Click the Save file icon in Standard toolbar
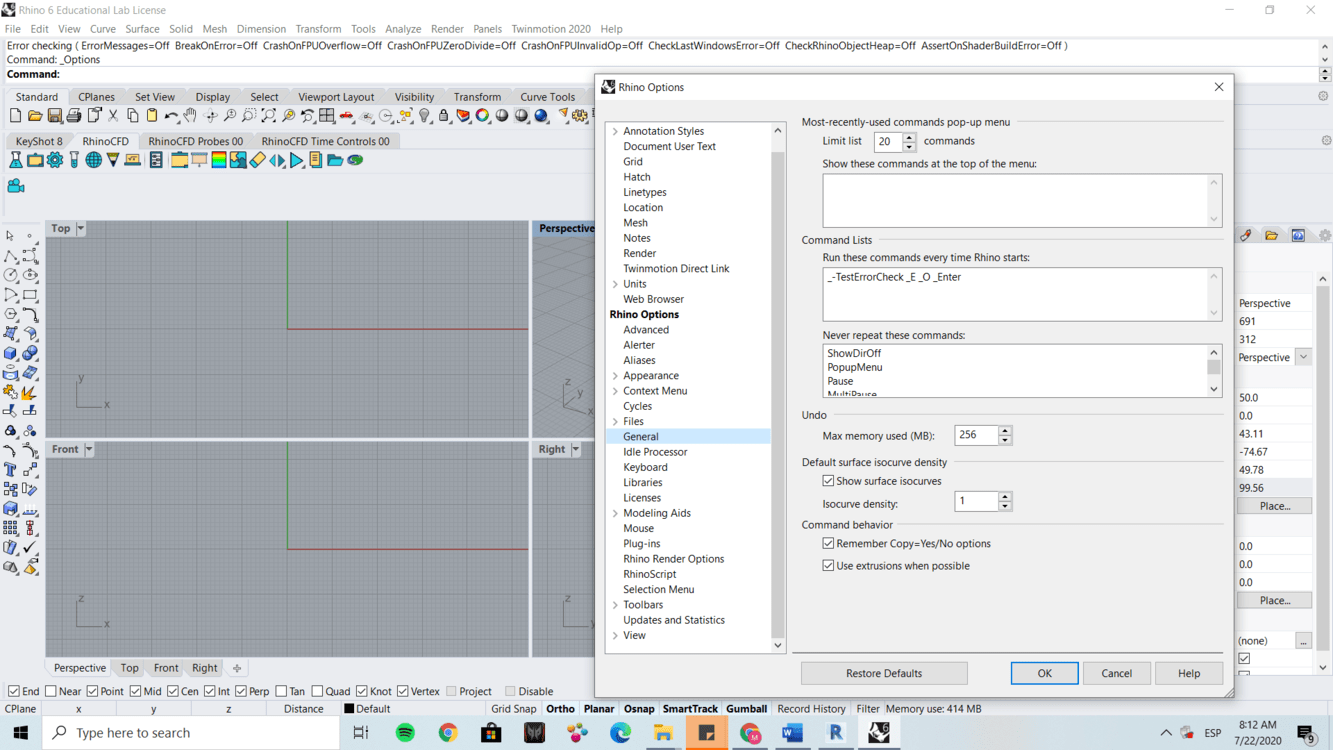This screenshot has width=1333, height=750. click(x=55, y=116)
